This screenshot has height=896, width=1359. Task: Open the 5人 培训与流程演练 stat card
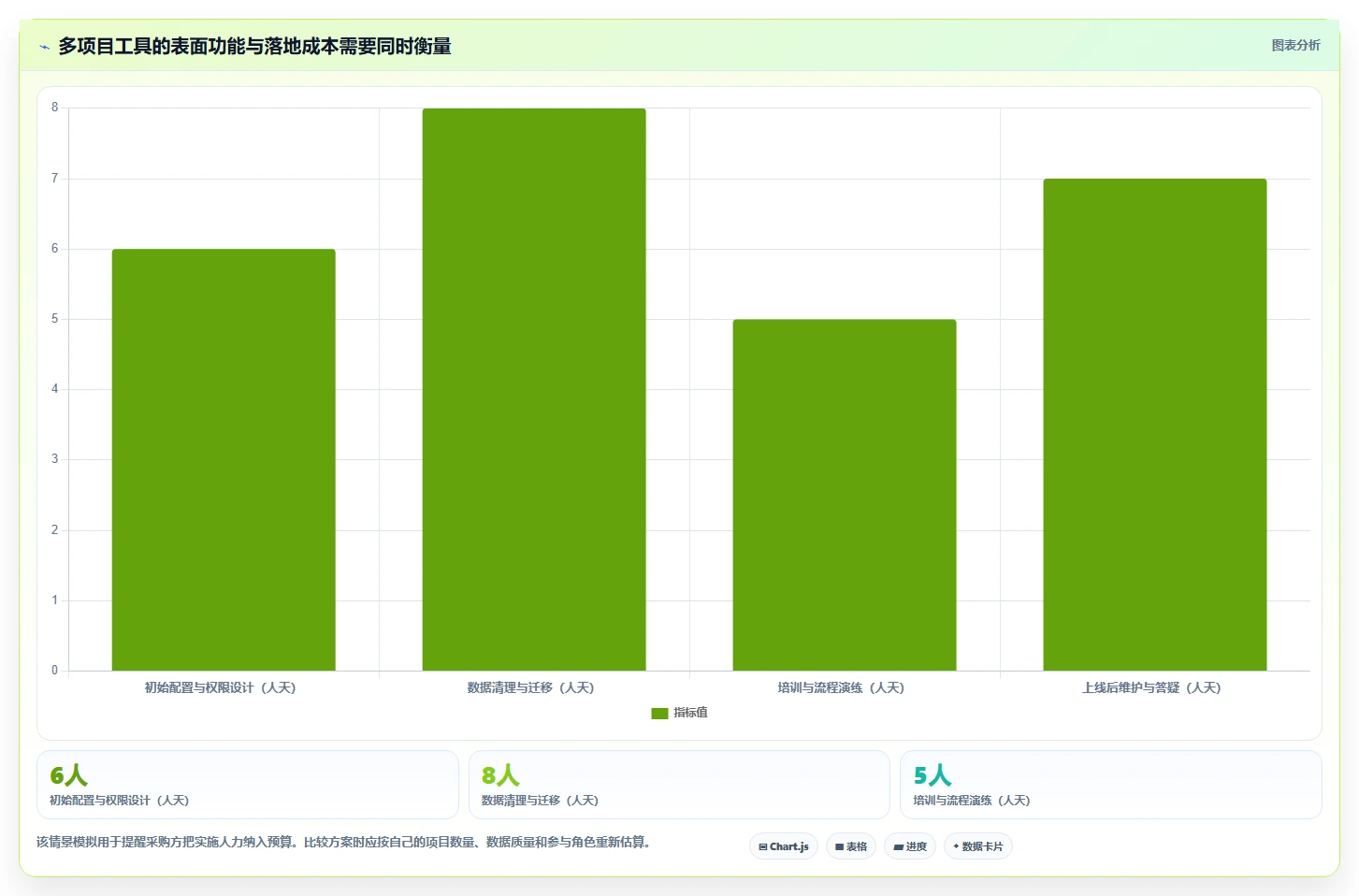1111,785
